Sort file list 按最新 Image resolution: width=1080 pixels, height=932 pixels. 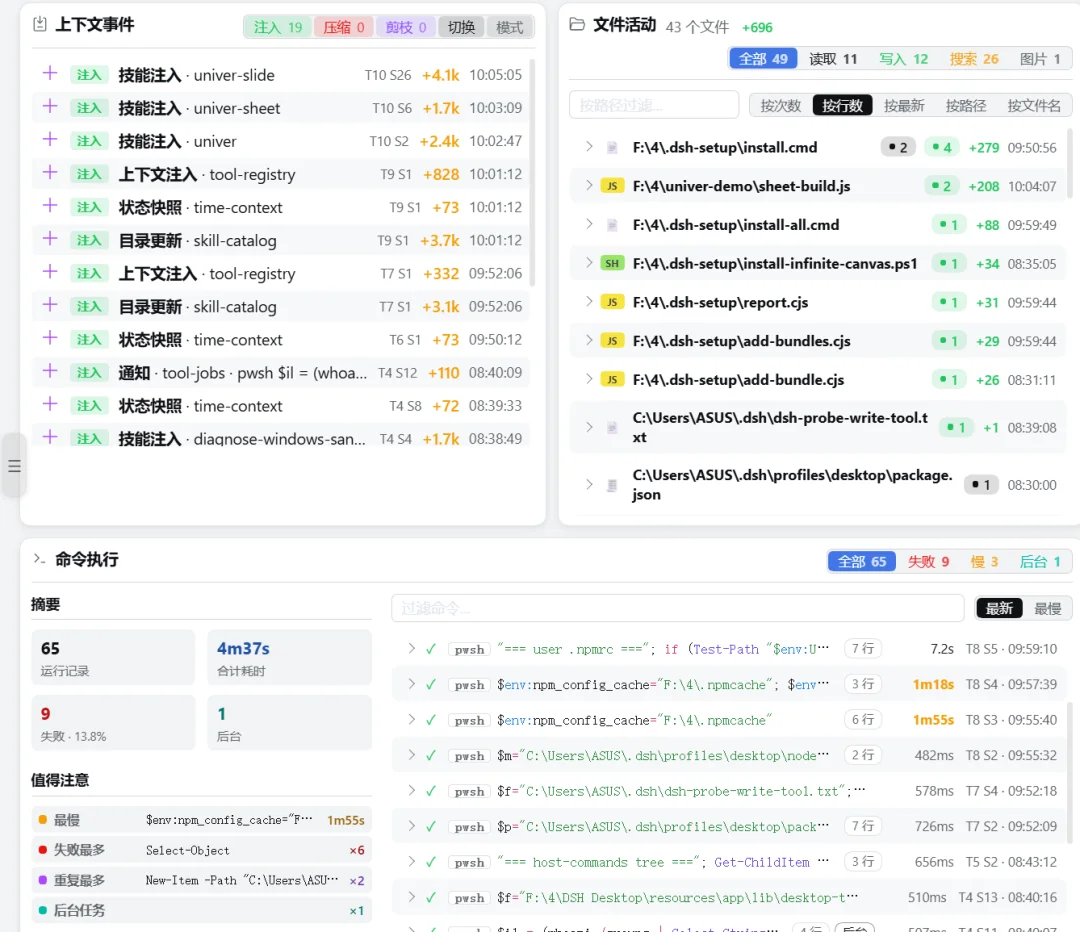(904, 105)
